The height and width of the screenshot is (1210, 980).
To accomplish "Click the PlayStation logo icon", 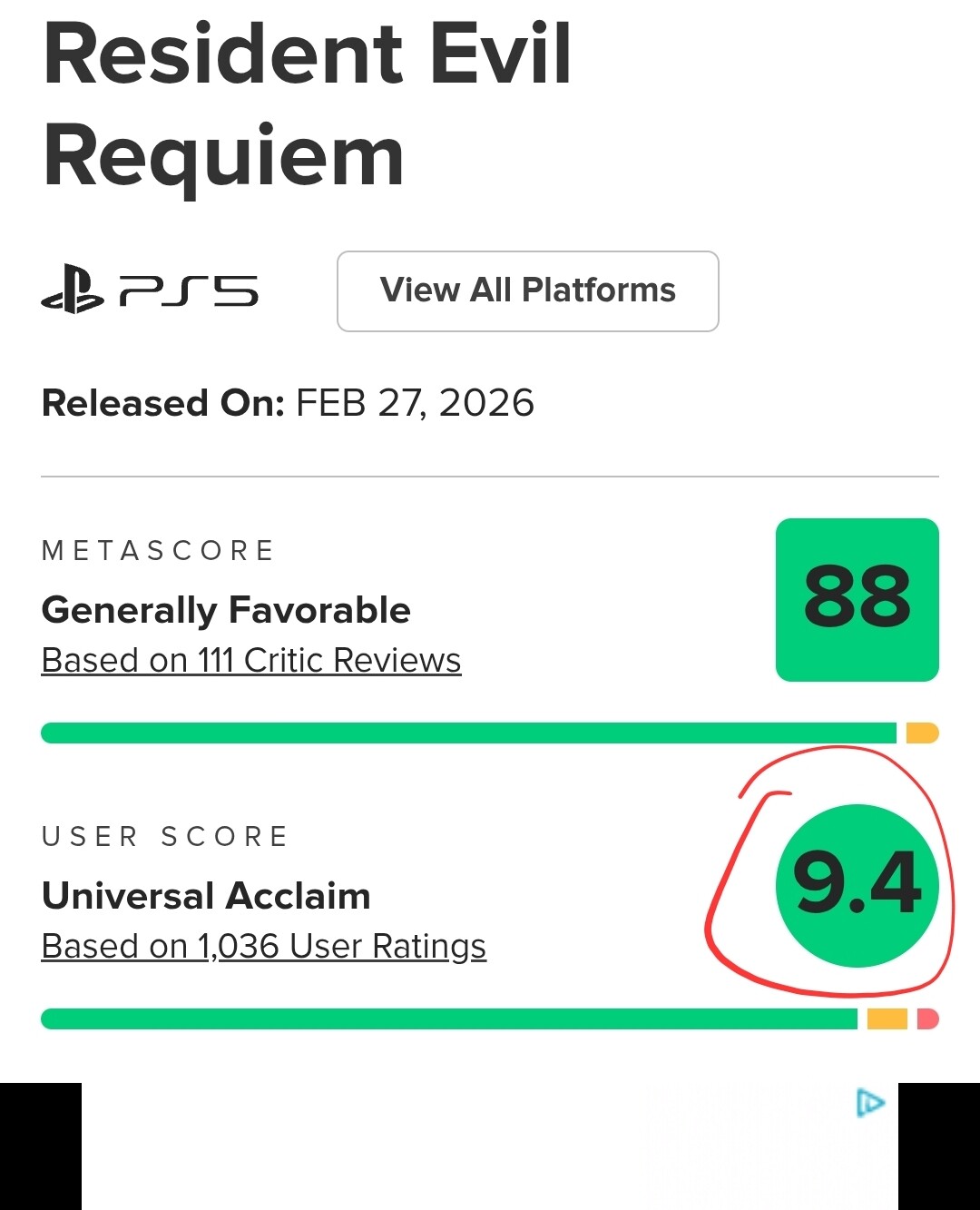I will 72,290.
